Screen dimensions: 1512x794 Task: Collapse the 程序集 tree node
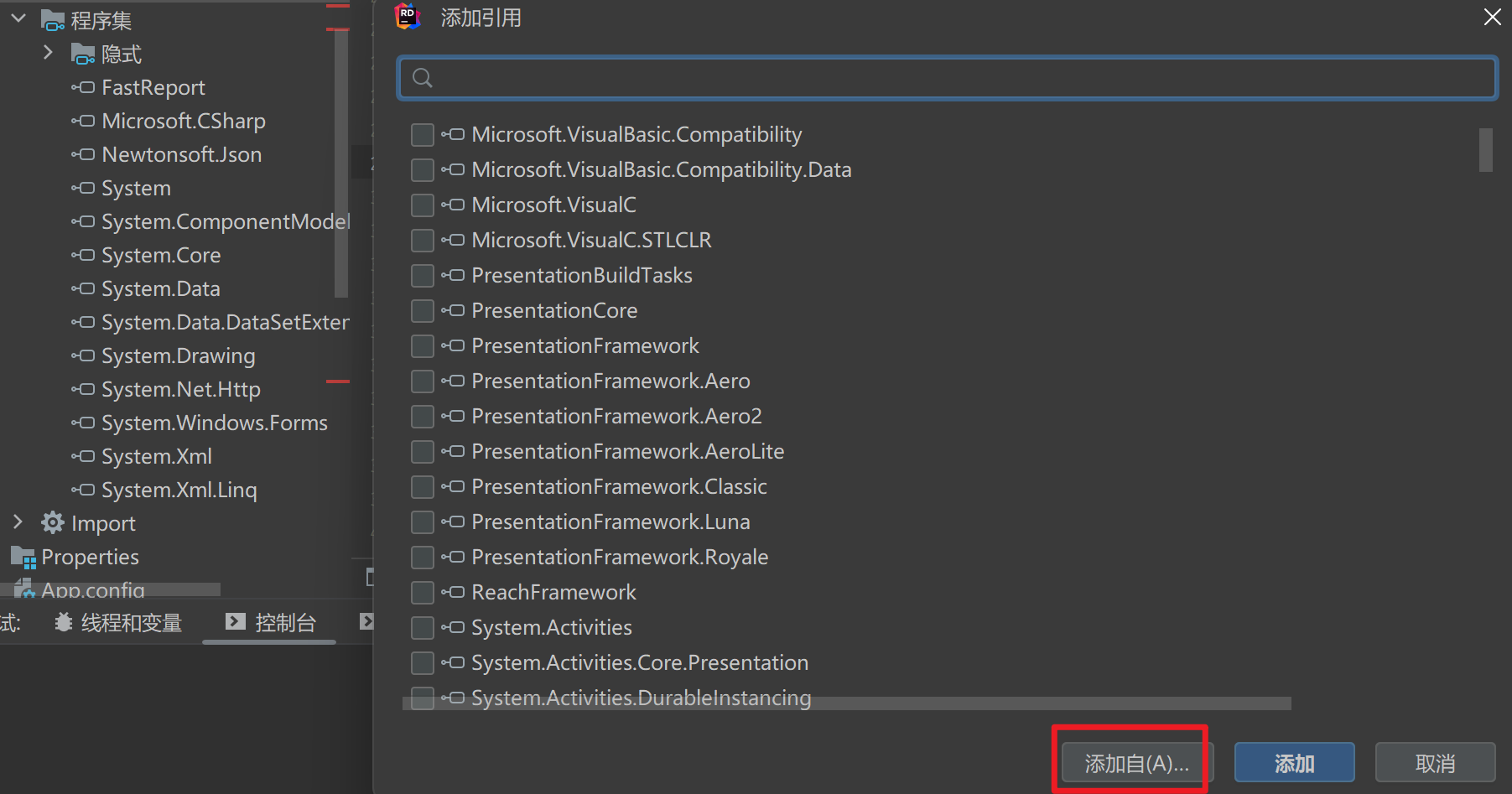tap(18, 18)
